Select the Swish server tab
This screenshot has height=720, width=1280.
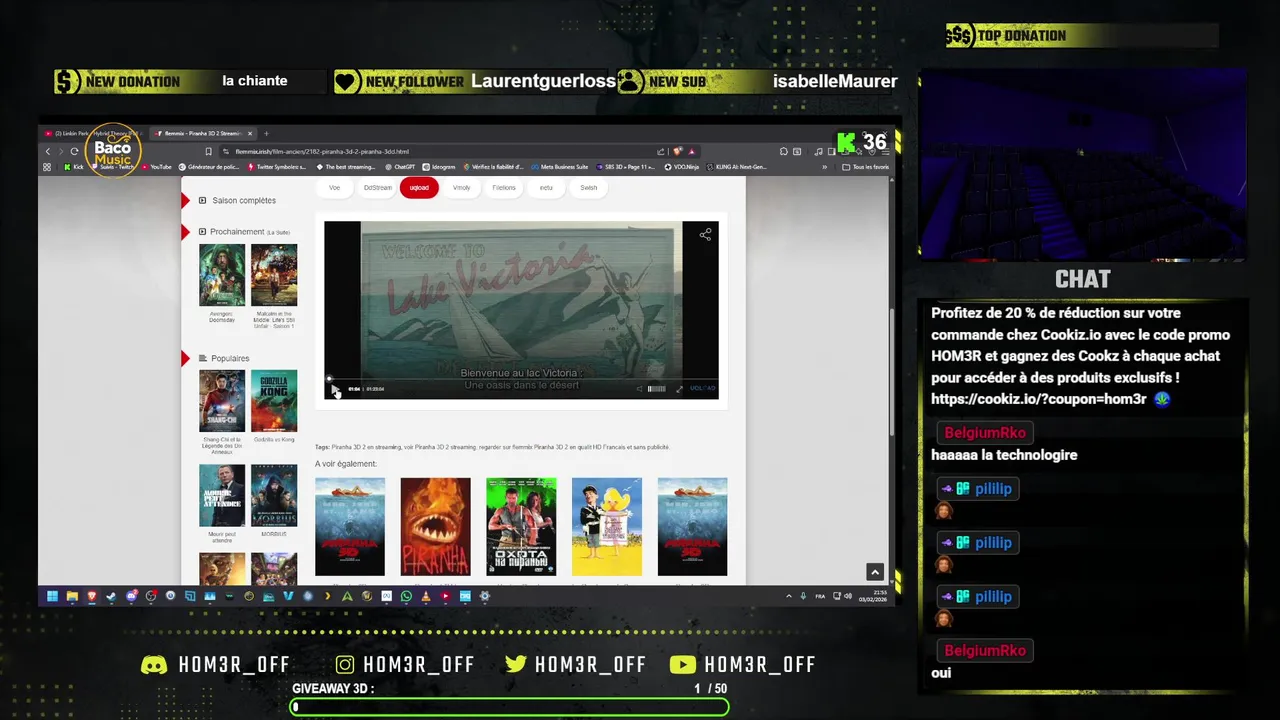coord(588,187)
